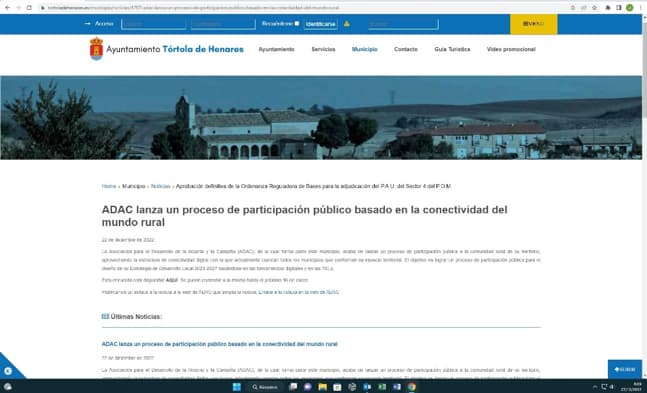Tick the Recuérdame checkbox
Image resolution: width=647 pixels, height=393 pixels.
[297, 24]
